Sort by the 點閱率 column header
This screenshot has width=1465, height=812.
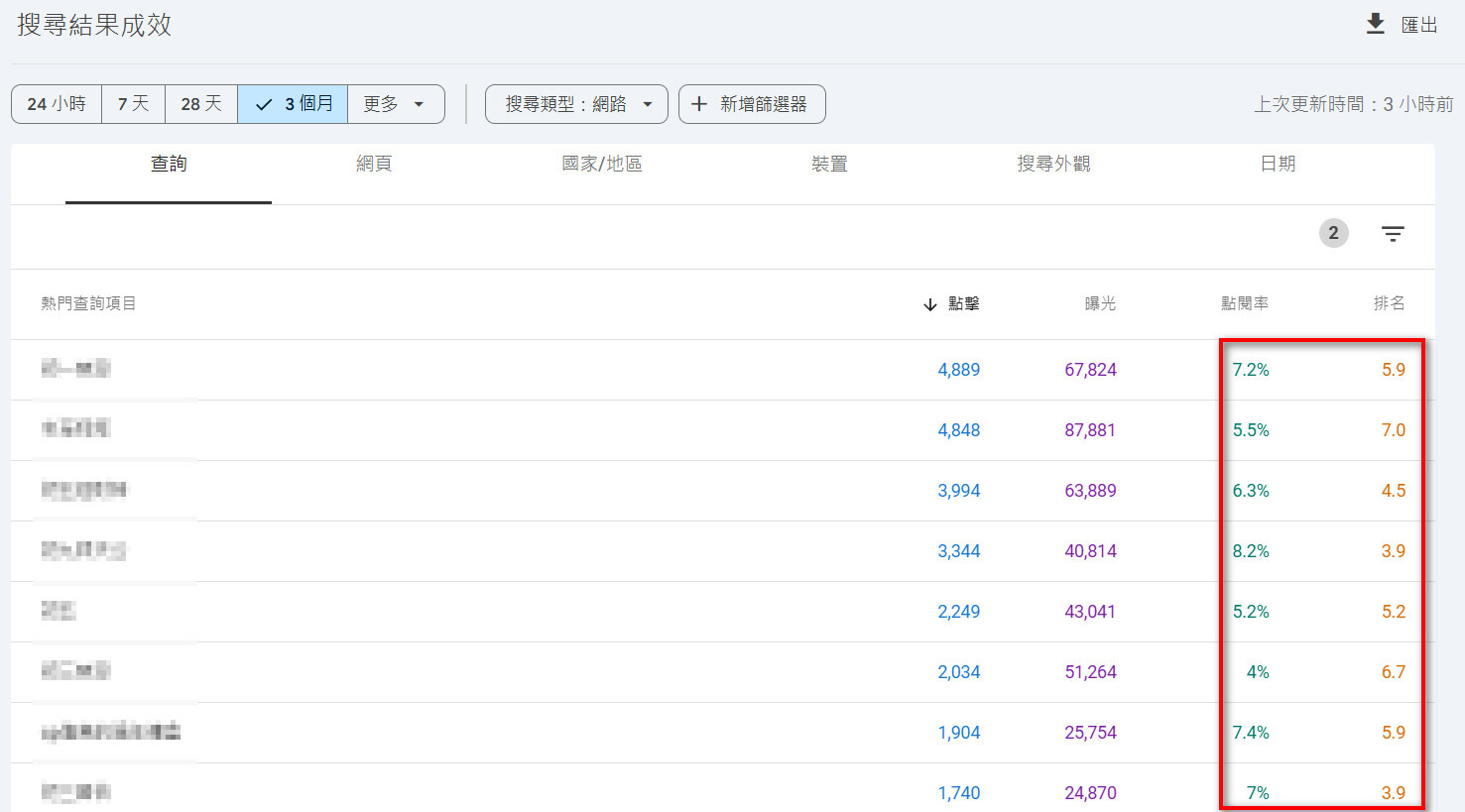click(1244, 303)
